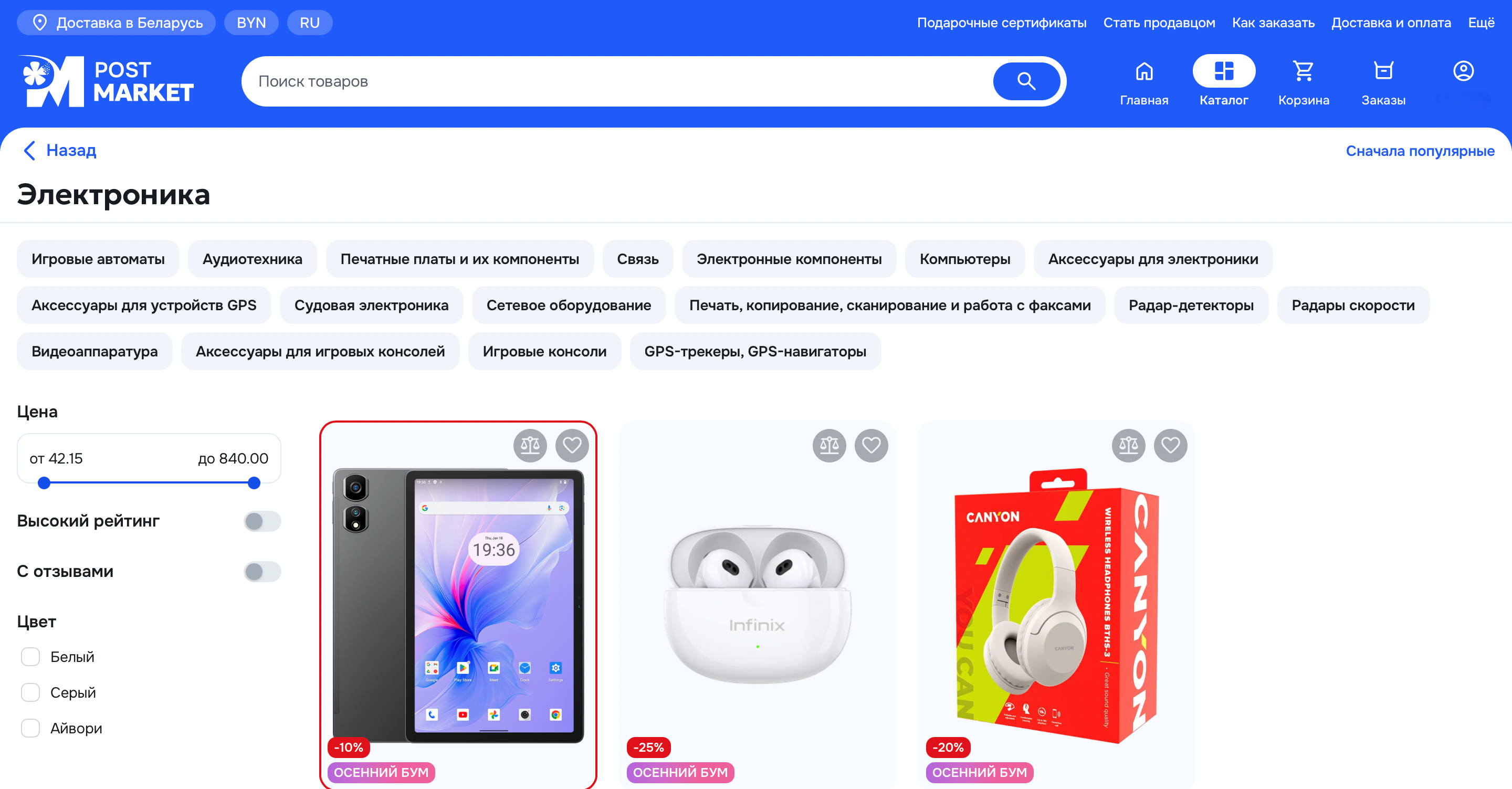
Task: Go back with the Назад link
Action: point(59,150)
